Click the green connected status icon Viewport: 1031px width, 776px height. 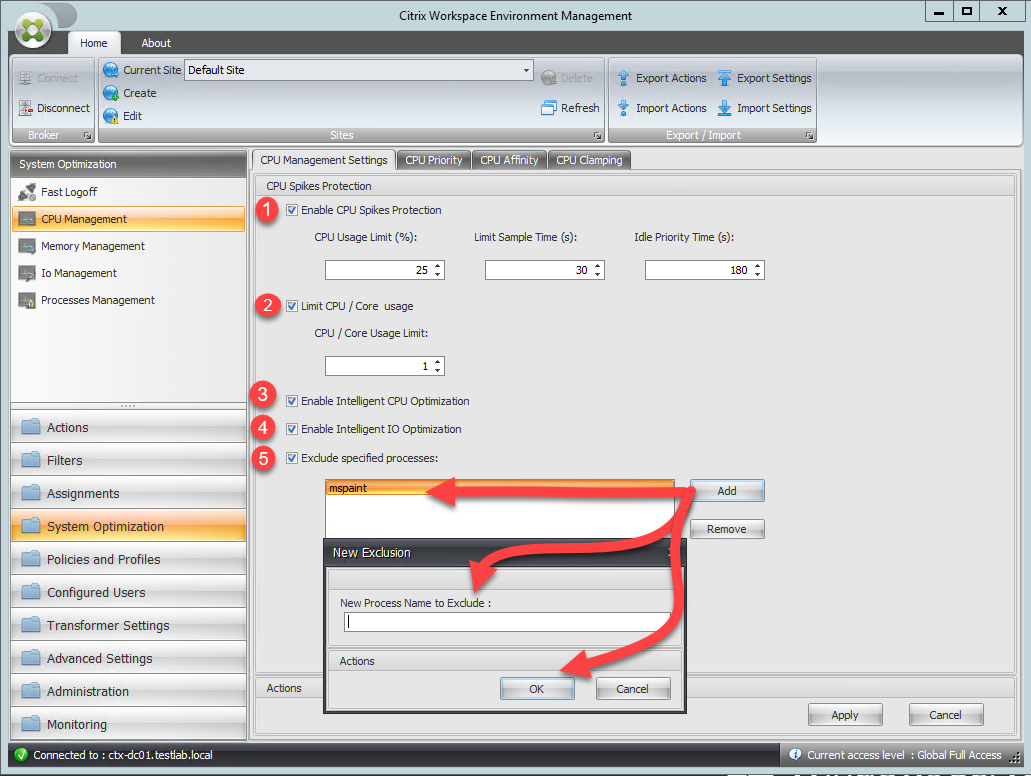pyautogui.click(x=21, y=754)
